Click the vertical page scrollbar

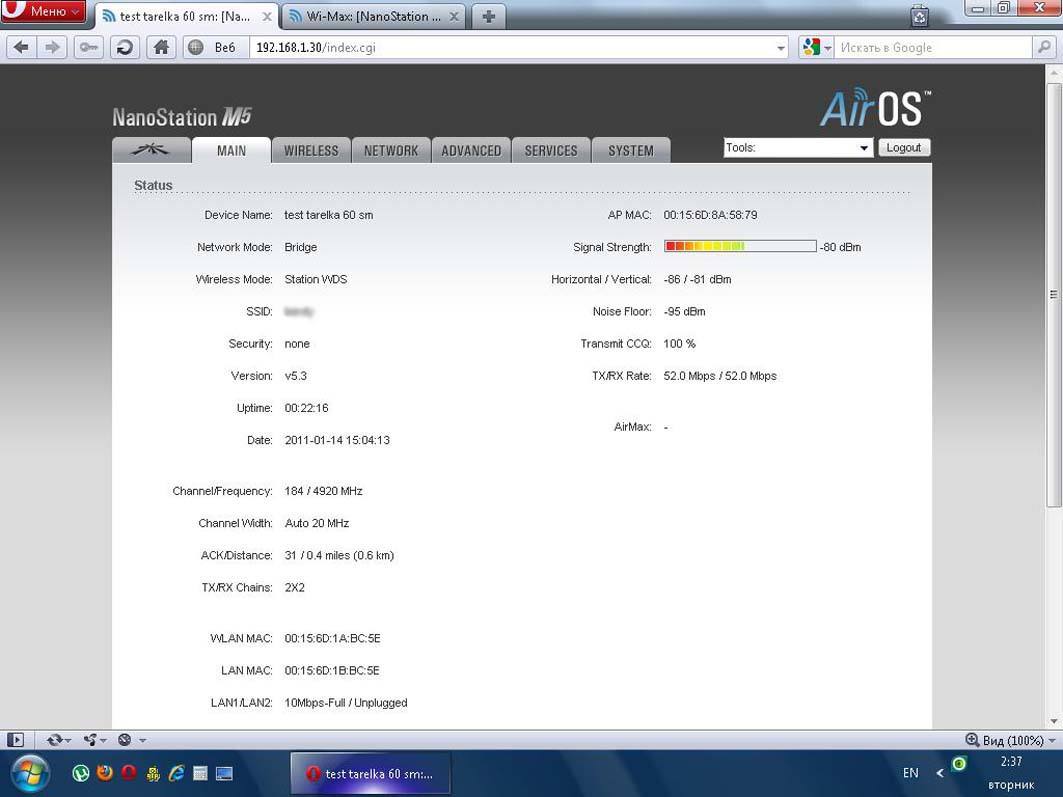1053,295
